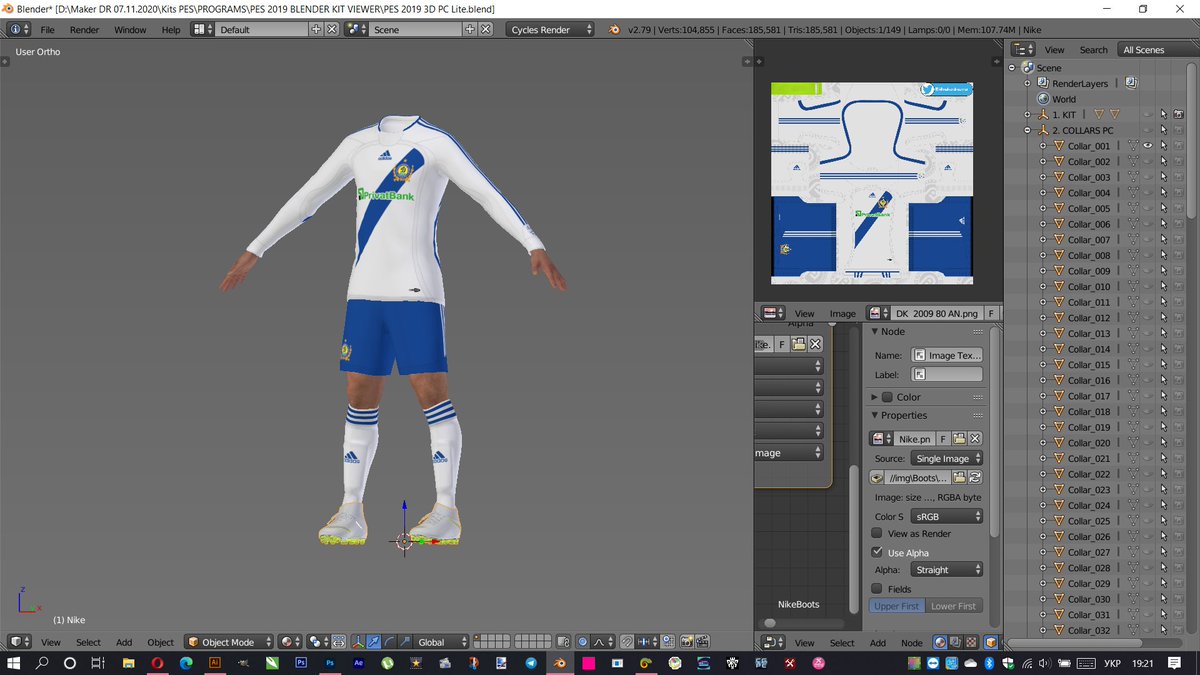Open the Object Mode dropdown
The width and height of the screenshot is (1200, 675).
point(228,642)
